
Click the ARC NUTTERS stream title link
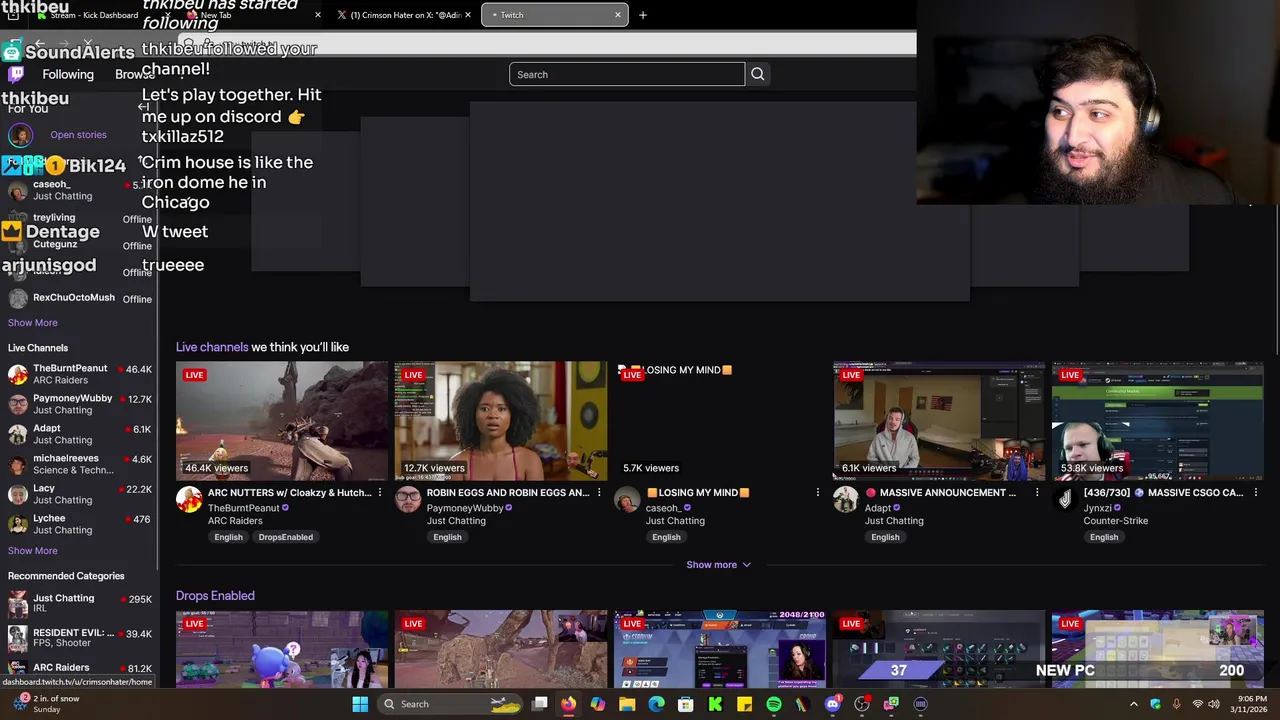pos(289,493)
